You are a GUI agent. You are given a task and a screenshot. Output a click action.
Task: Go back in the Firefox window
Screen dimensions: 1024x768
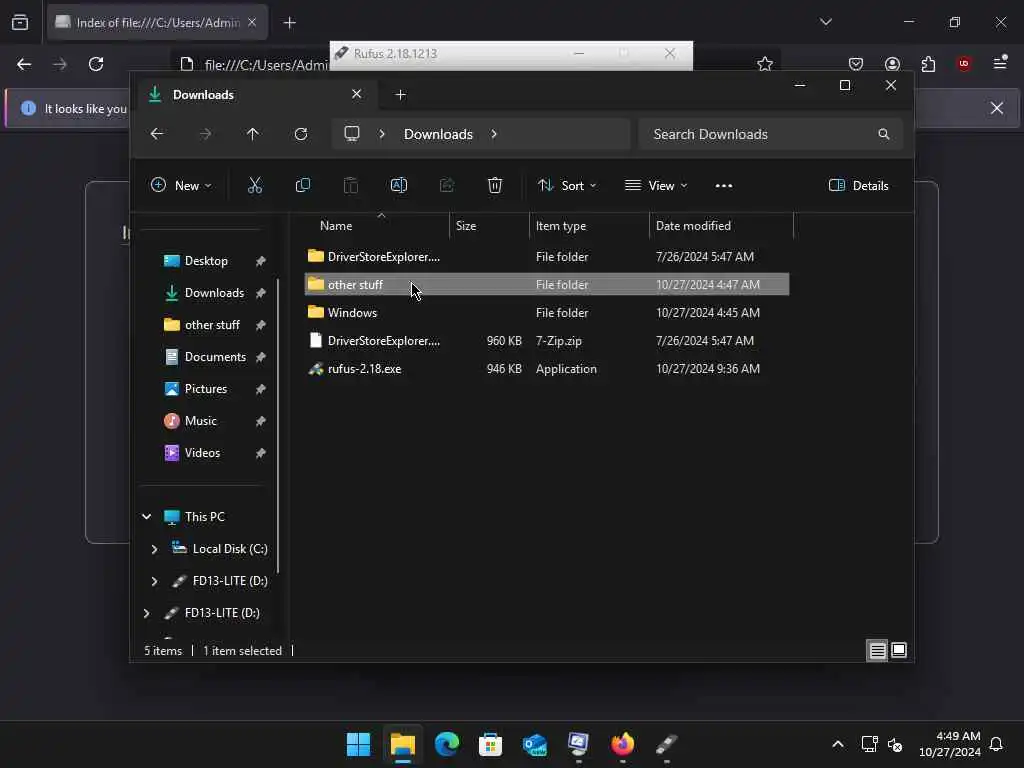click(24, 64)
